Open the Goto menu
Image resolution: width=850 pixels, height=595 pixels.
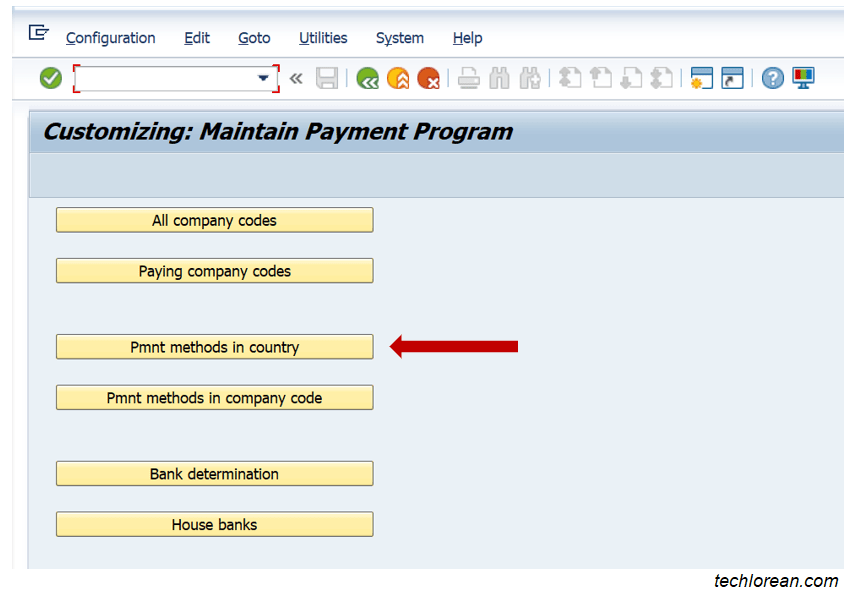[x=254, y=38]
